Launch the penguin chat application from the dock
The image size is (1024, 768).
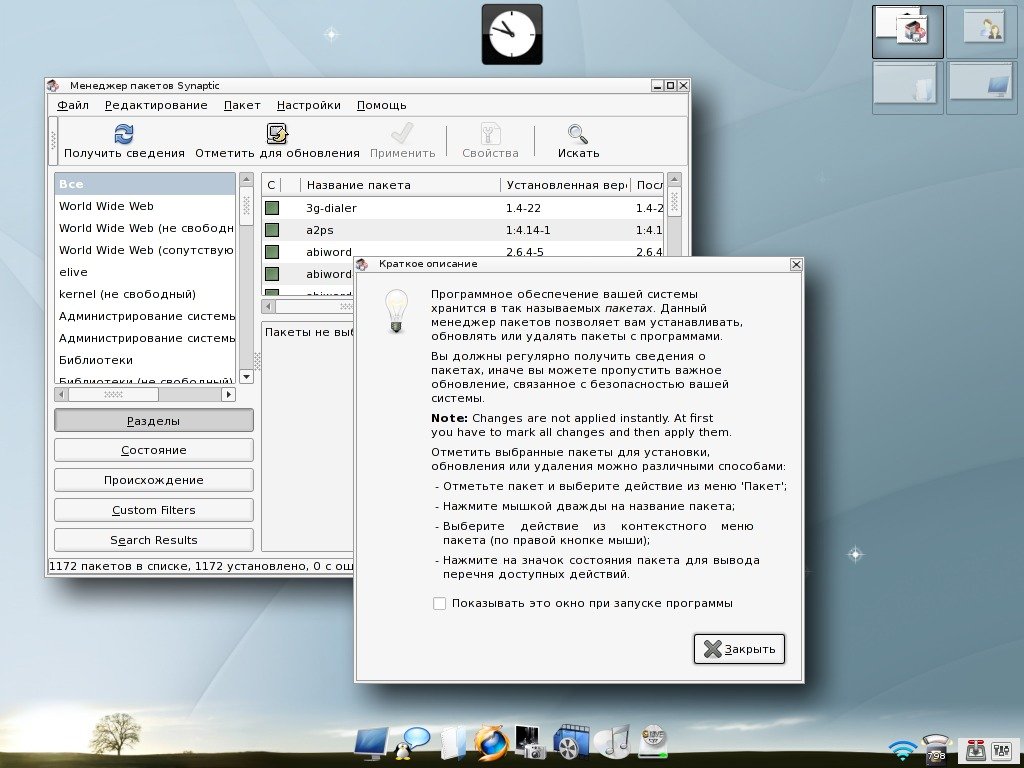pos(413,743)
